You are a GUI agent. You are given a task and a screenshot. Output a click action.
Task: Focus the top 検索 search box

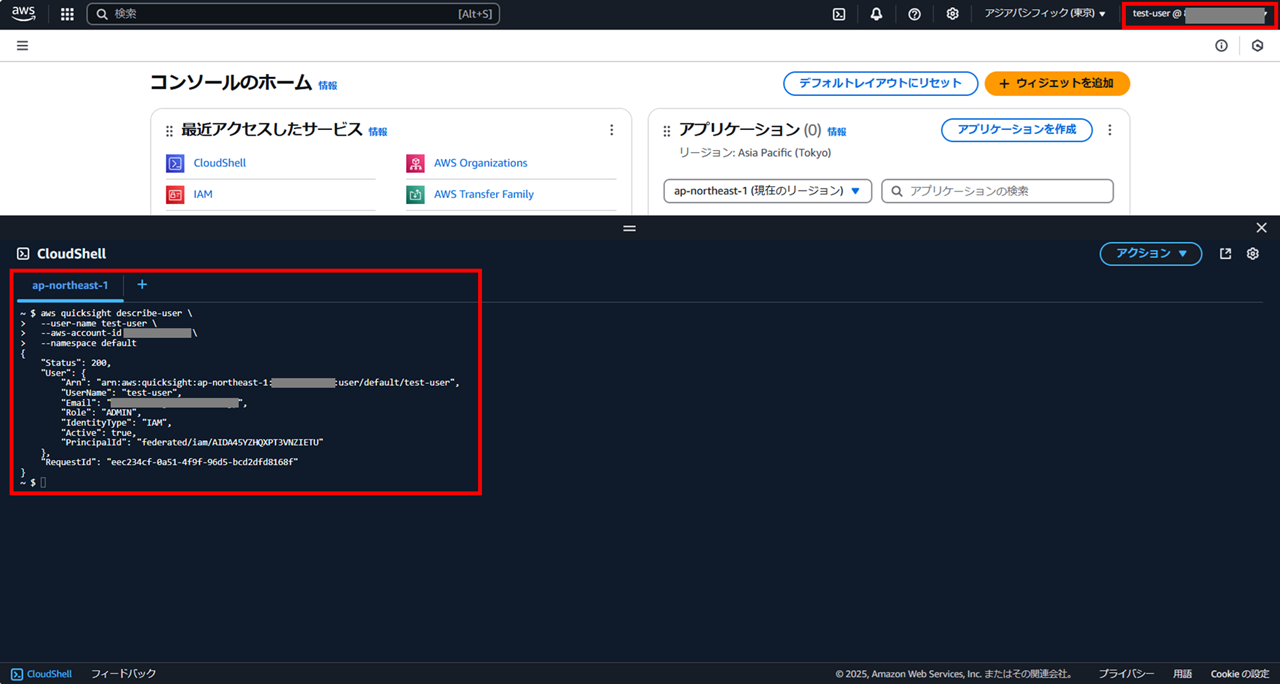pyautogui.click(x=293, y=14)
